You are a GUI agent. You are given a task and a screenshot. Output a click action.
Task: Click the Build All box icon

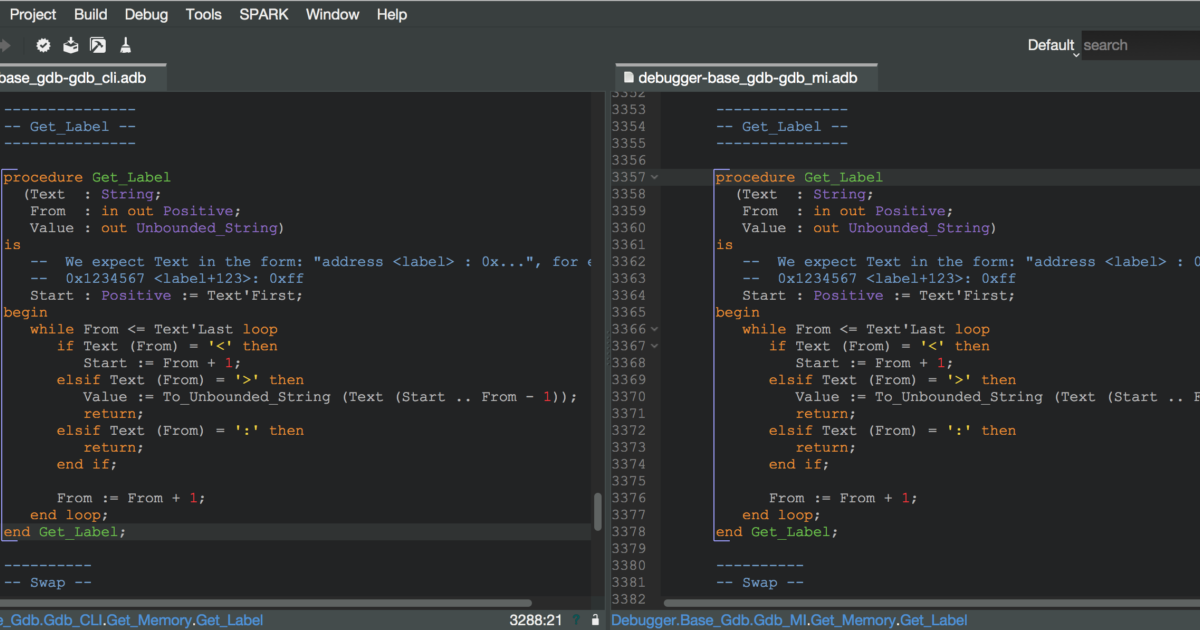(71, 45)
